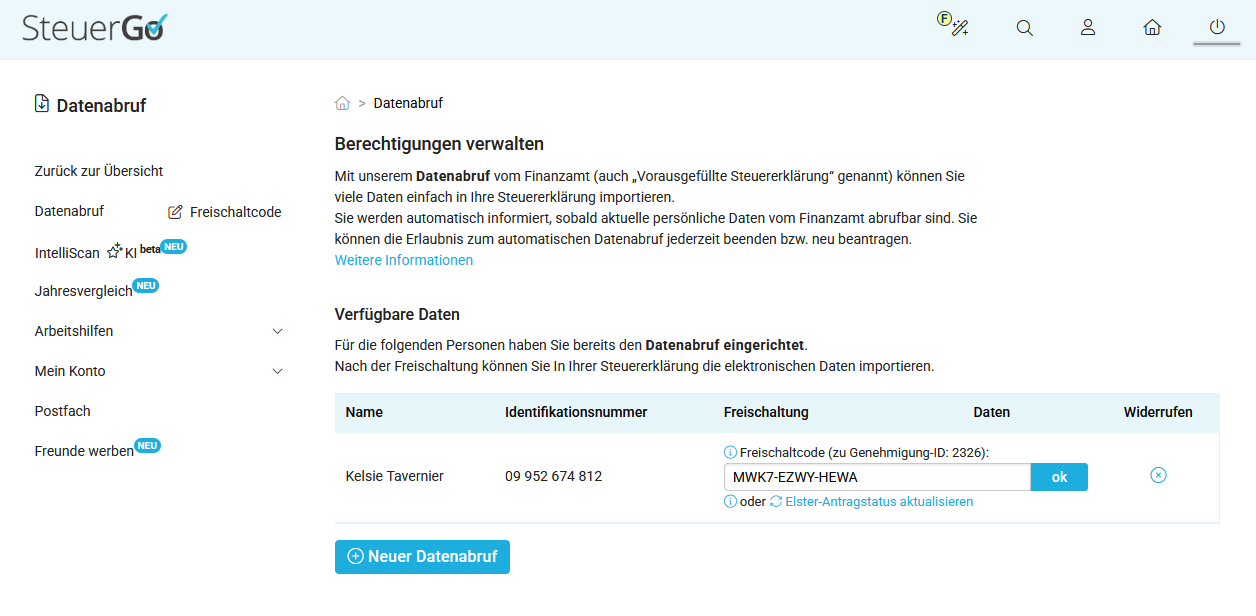This screenshot has height=616, width=1256.
Task: Go to home via header house icon
Action: pos(1152,28)
